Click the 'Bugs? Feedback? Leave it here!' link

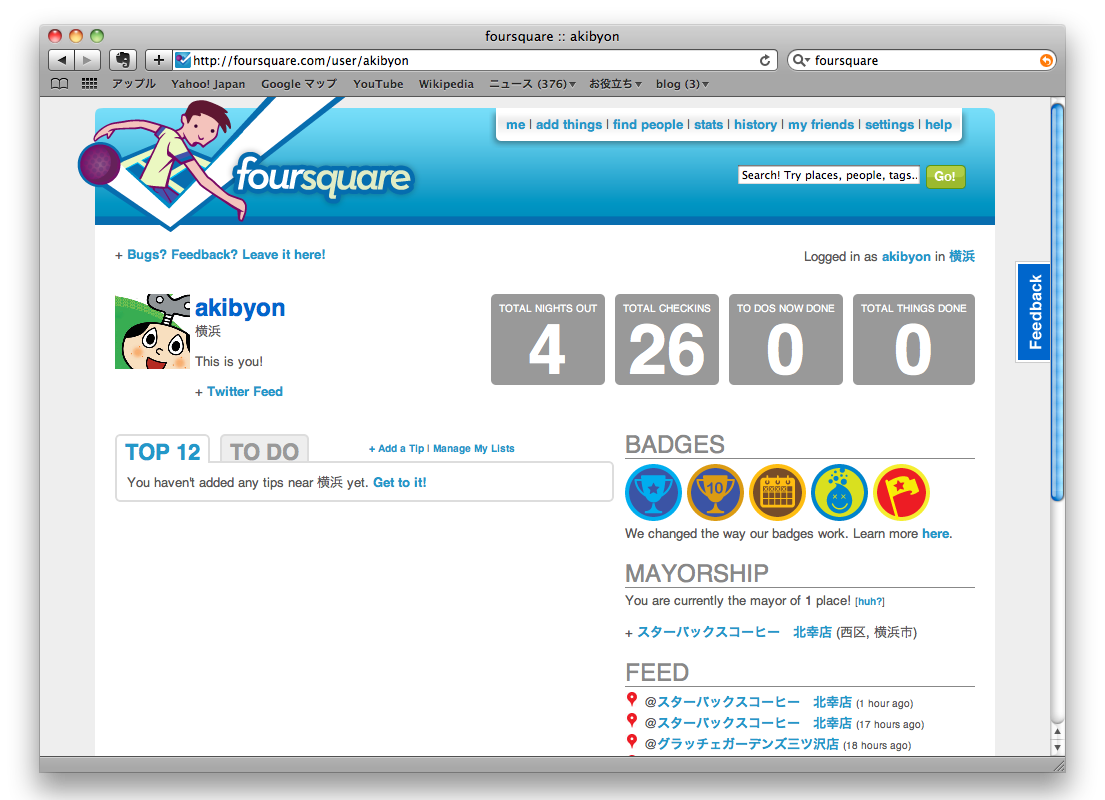pos(226,254)
